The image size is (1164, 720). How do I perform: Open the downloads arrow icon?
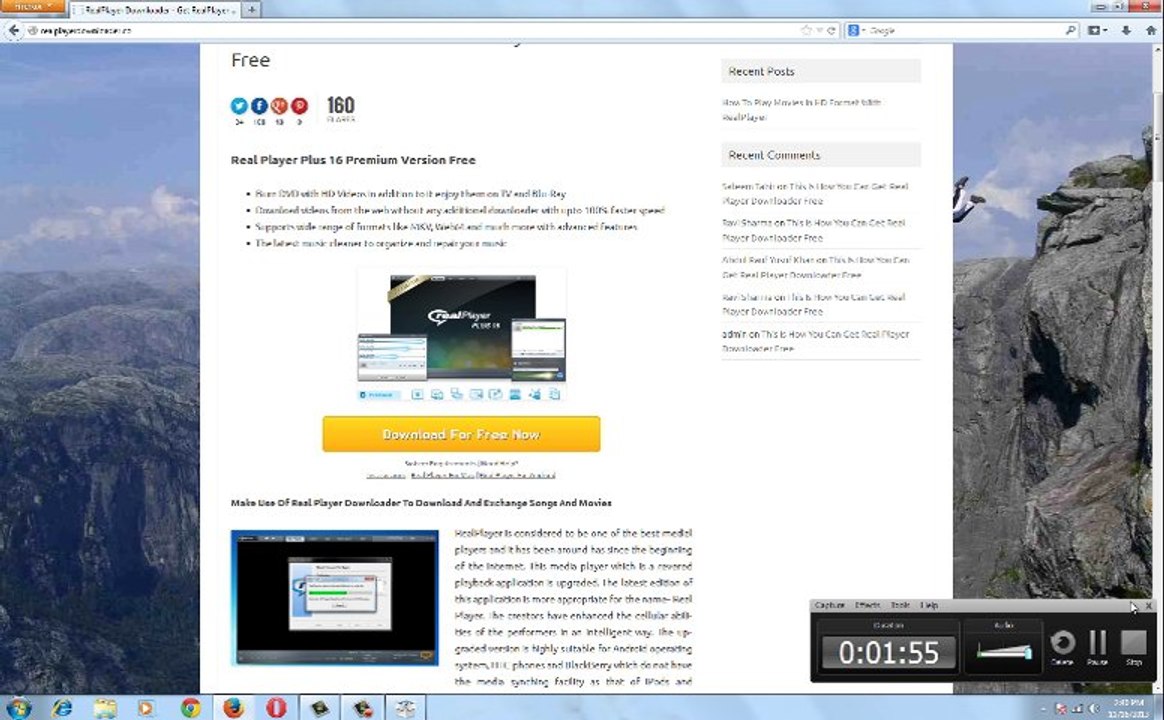[x=1126, y=30]
